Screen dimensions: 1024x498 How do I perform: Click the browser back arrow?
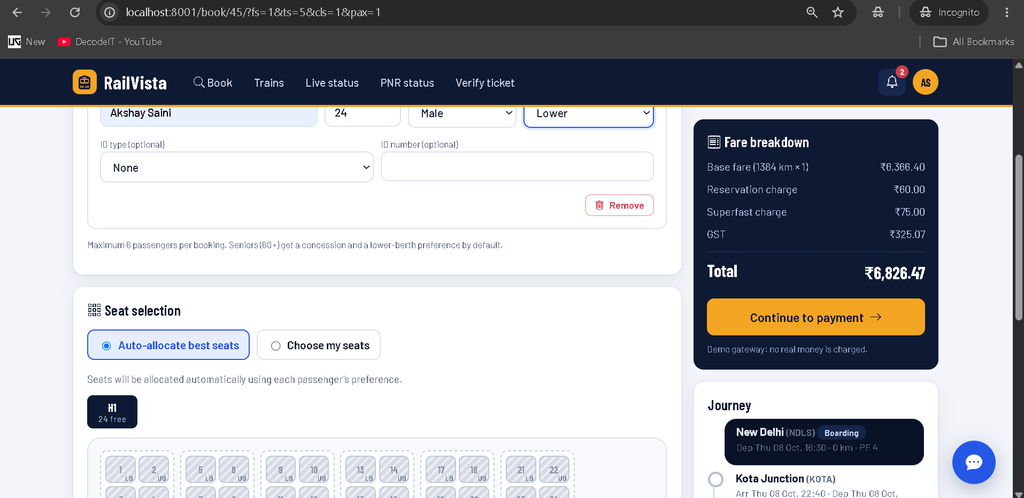coord(17,12)
